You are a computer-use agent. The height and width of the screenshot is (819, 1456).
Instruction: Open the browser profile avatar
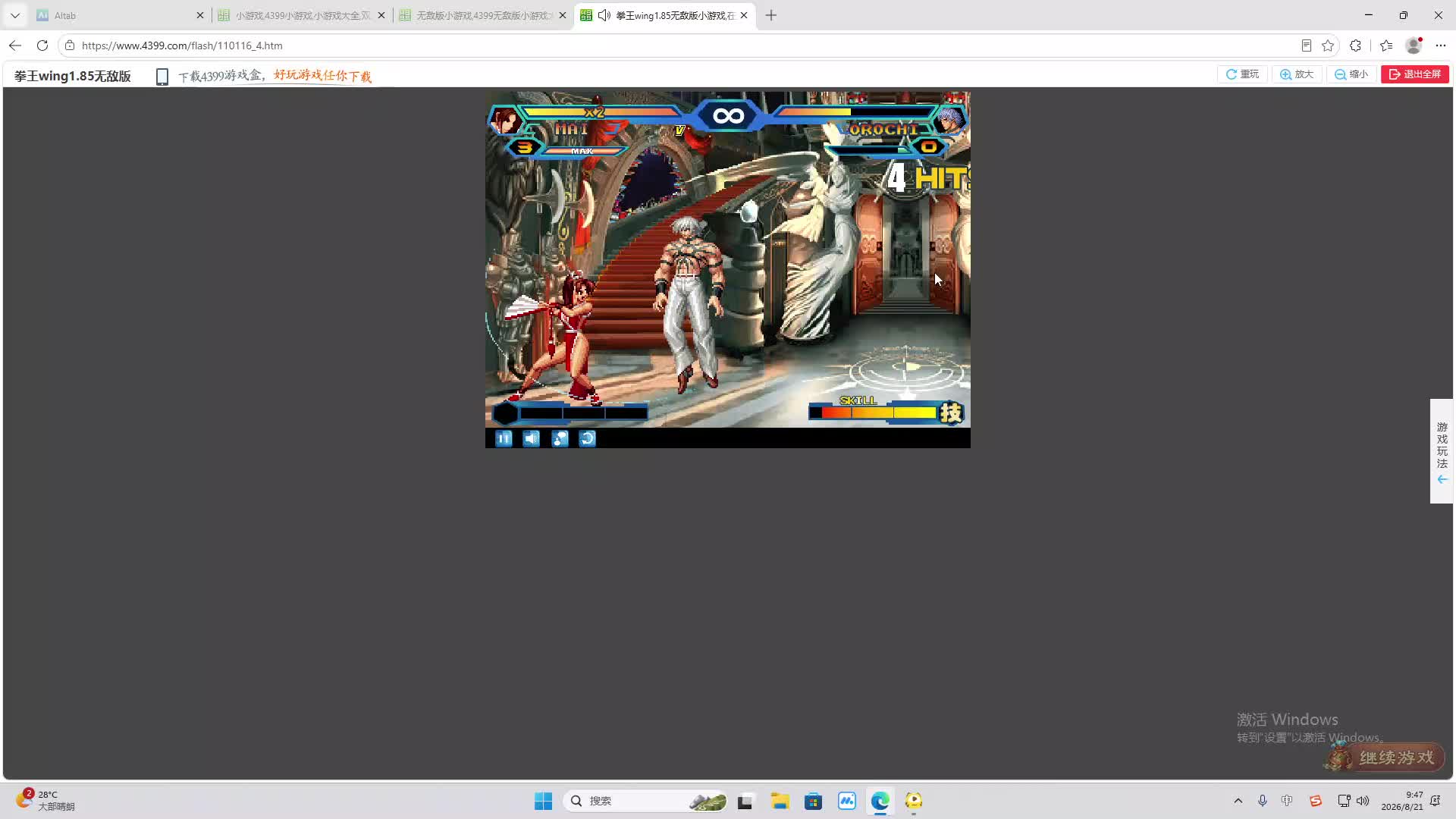pos(1414,45)
